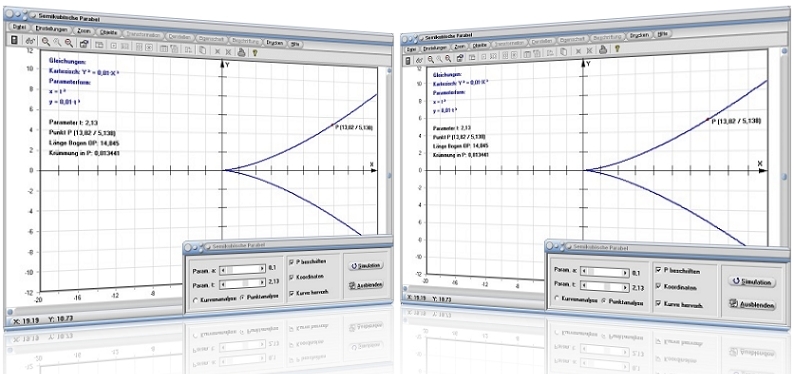This screenshot has height=374, width=794.
Task: Click the Simulation button in left panel
Action: click(x=366, y=265)
